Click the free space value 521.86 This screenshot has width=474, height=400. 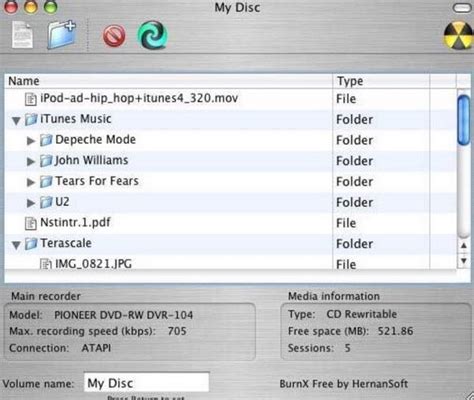pyautogui.click(x=395, y=331)
